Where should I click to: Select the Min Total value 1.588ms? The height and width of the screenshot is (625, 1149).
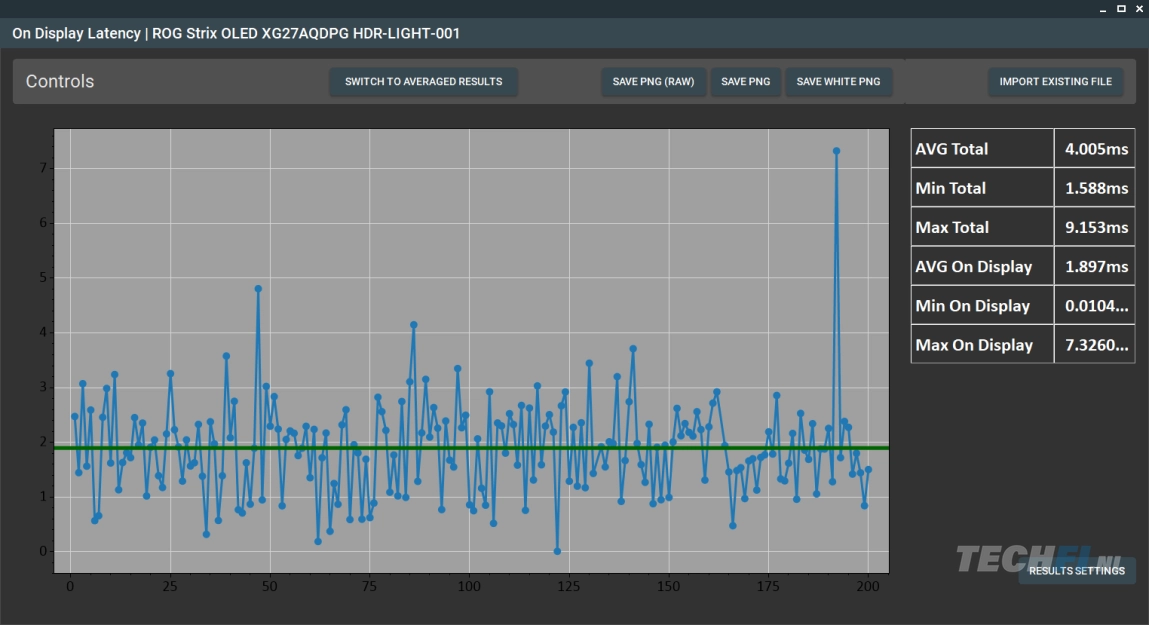click(1095, 188)
